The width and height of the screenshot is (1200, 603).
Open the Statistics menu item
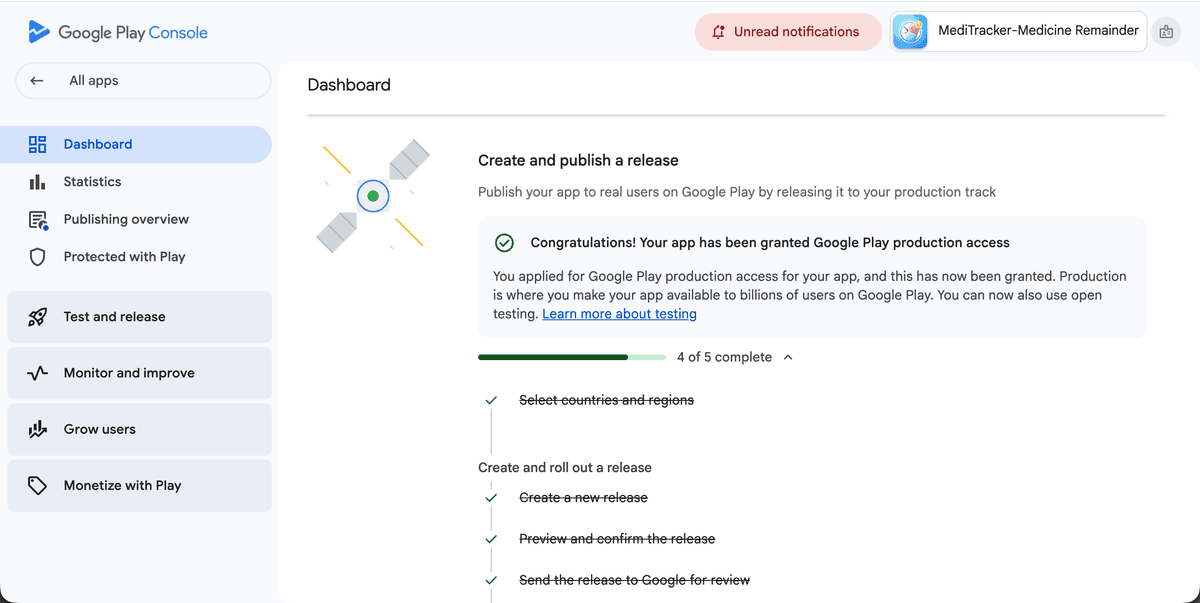point(136,182)
